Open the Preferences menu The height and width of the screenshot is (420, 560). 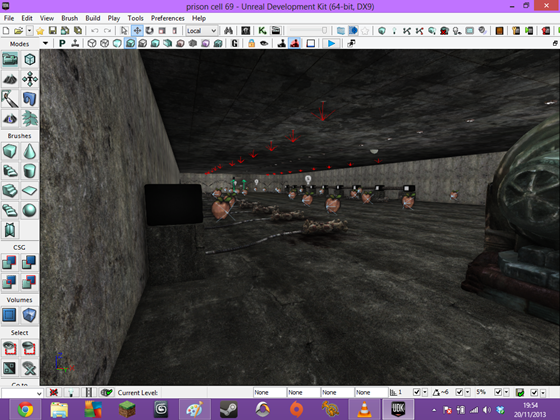click(x=168, y=18)
